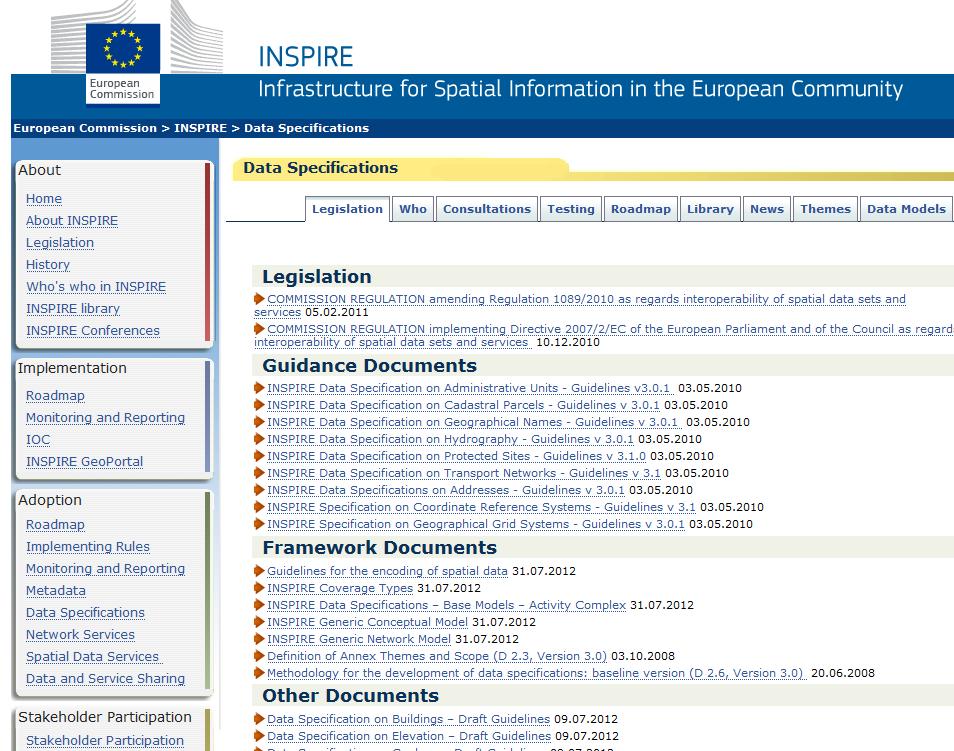Open INSPIRE Generic Conceptual Model

tap(367, 623)
